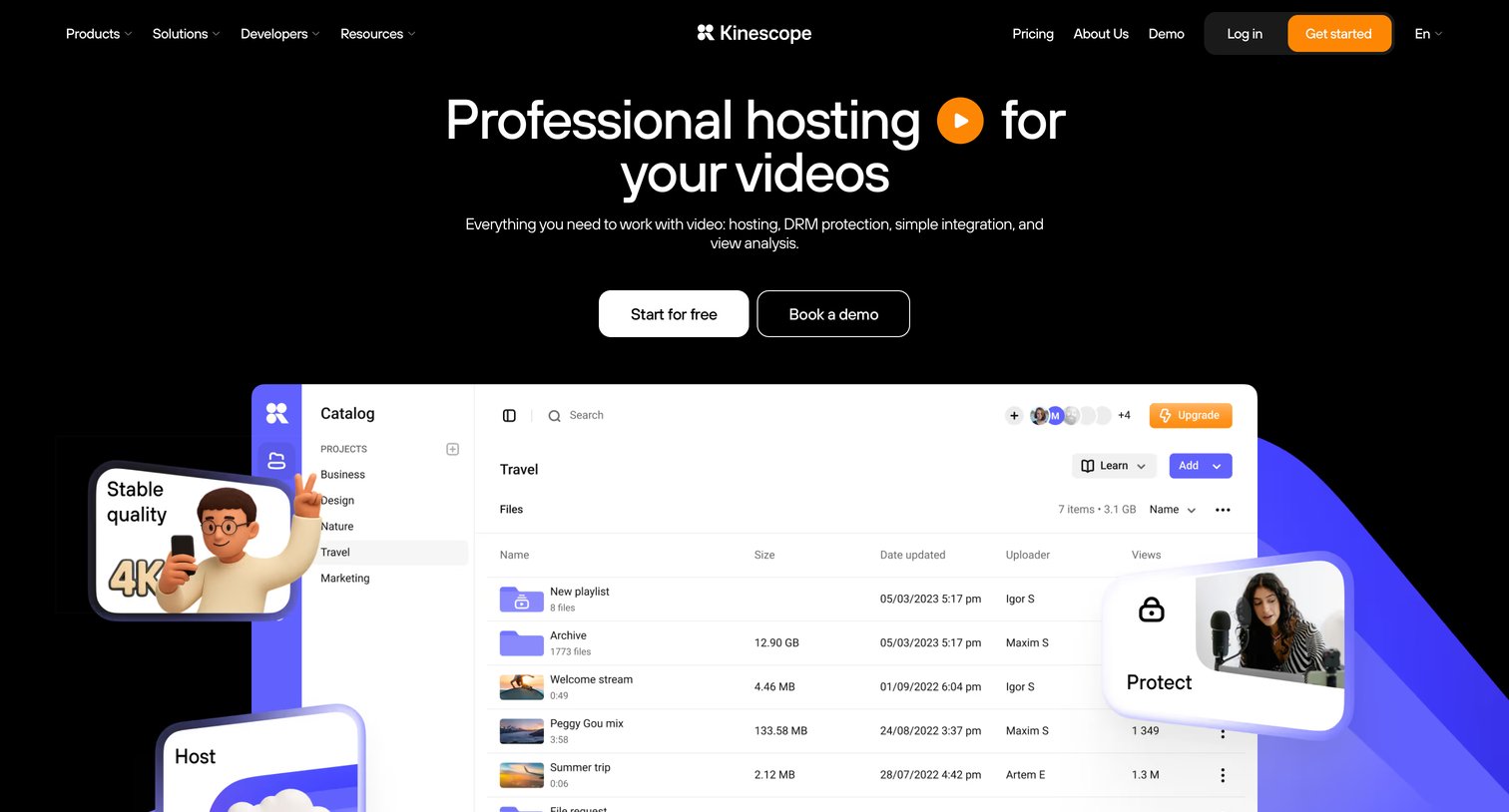Open the En language selector

coord(1428,34)
